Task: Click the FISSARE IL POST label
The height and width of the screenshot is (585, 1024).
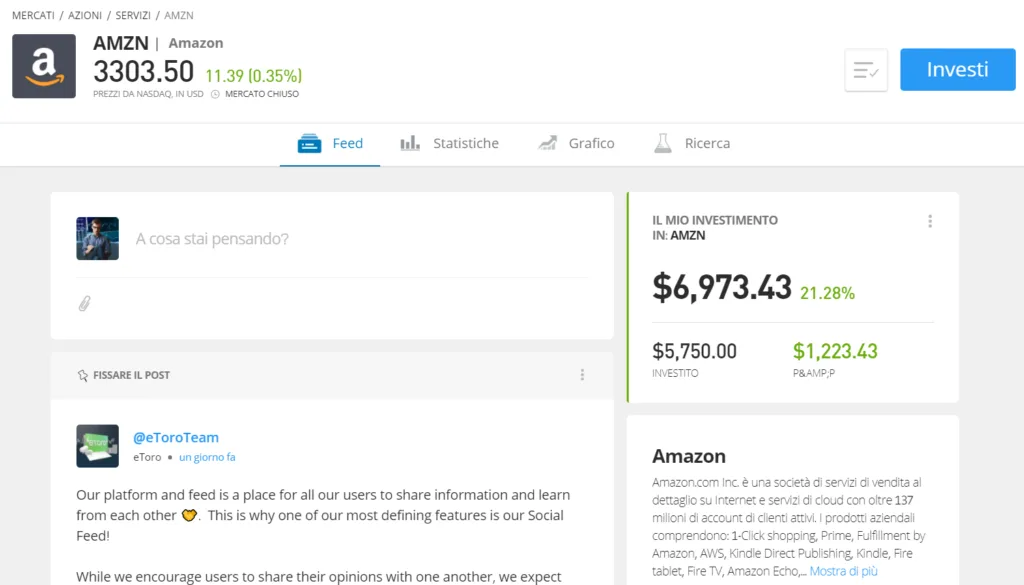Action: pos(131,375)
